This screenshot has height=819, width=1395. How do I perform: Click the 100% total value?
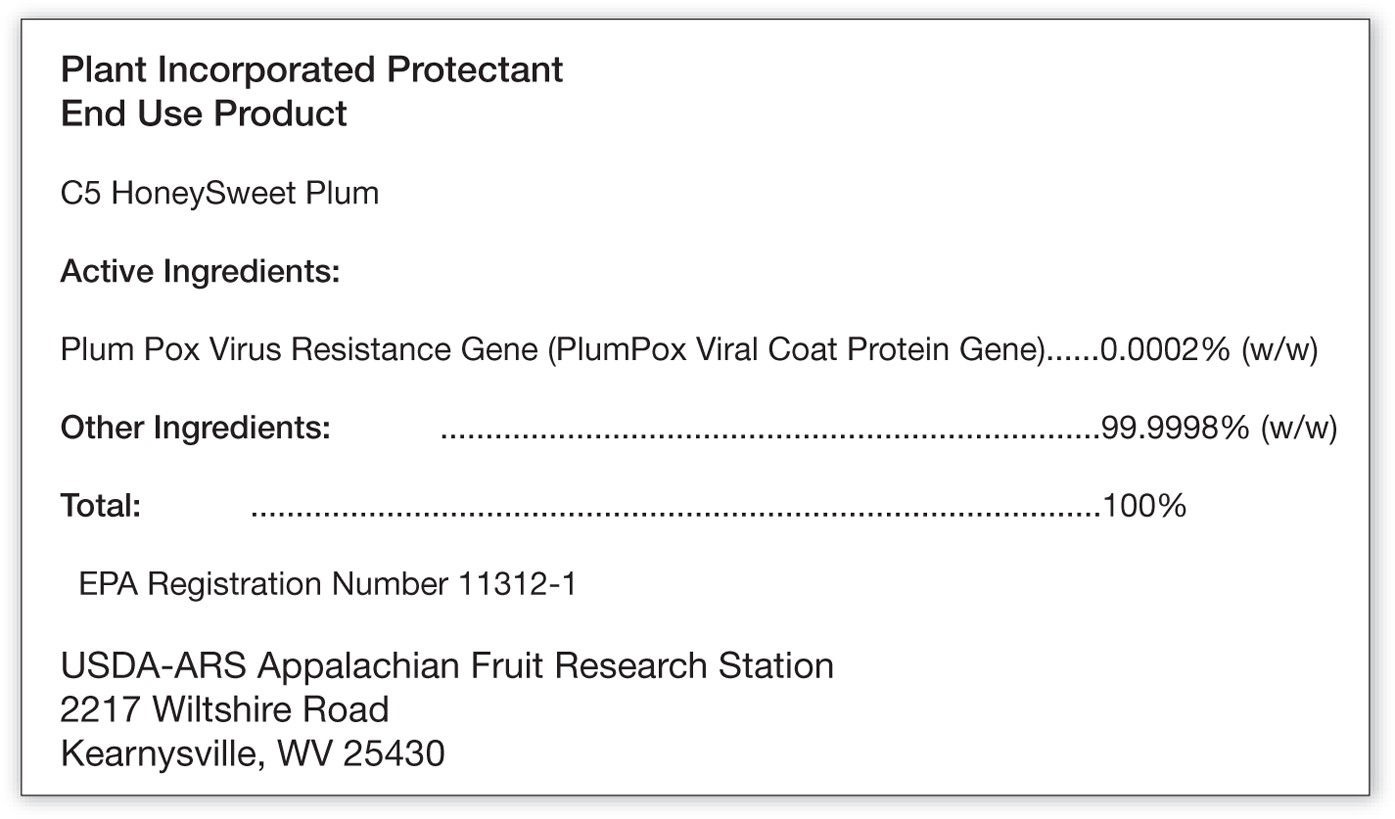(x=1143, y=506)
